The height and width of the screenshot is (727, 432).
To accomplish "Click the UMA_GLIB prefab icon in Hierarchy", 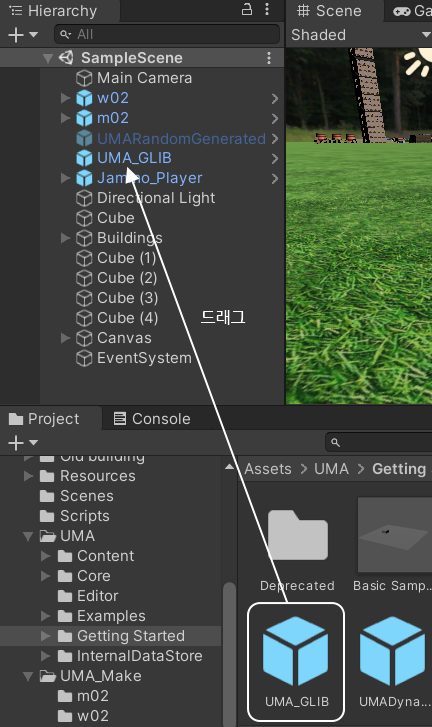I will pos(84,158).
